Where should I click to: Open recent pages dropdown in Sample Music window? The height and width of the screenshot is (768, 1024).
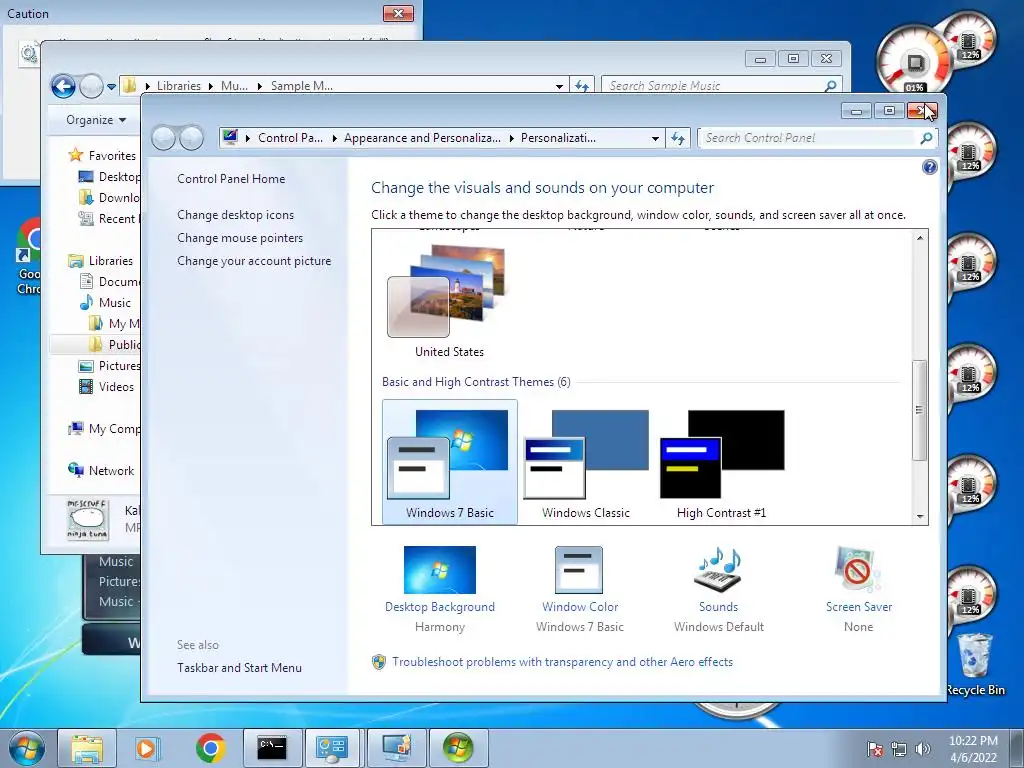click(112, 86)
